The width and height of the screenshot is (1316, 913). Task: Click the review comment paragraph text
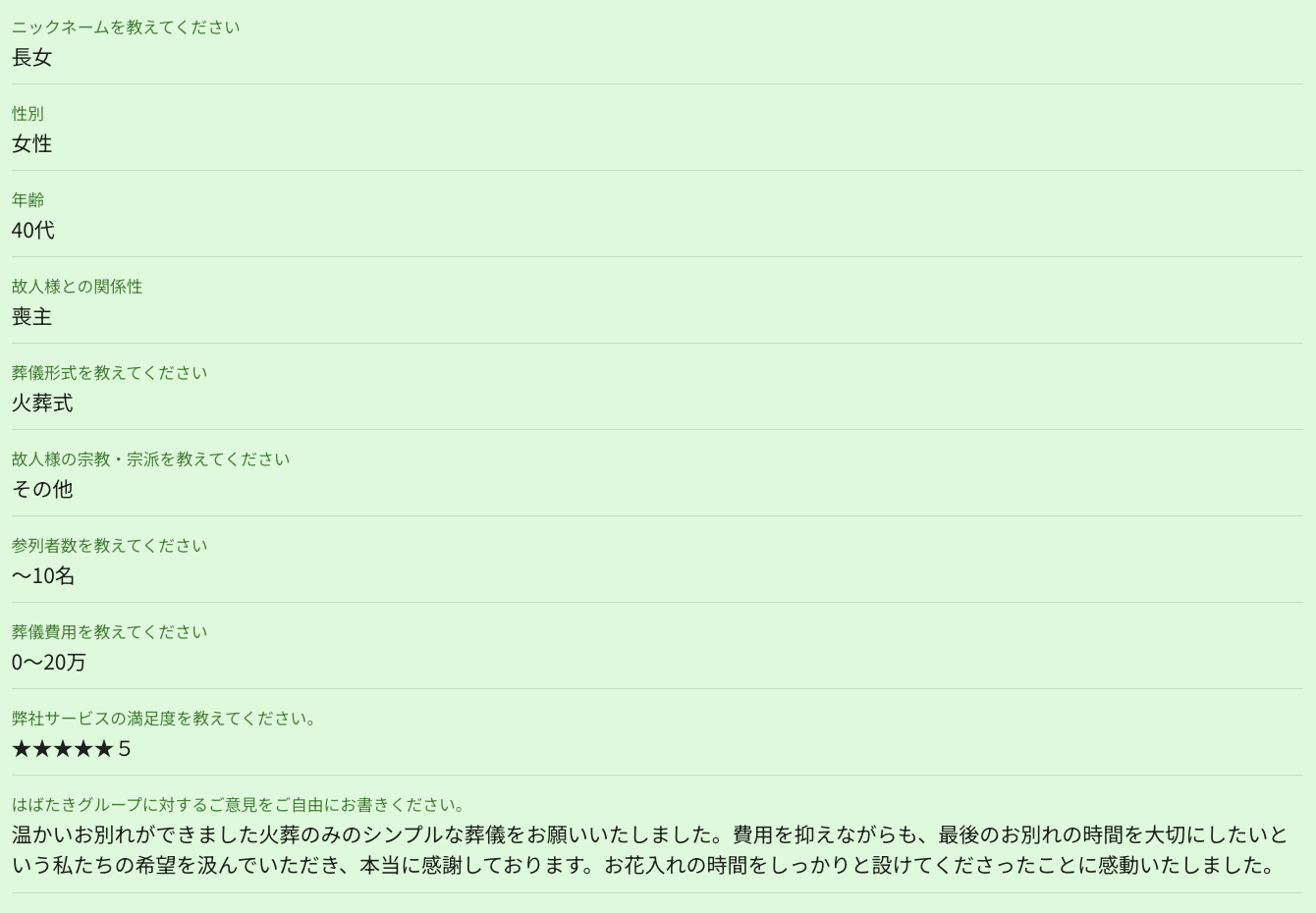click(x=648, y=850)
